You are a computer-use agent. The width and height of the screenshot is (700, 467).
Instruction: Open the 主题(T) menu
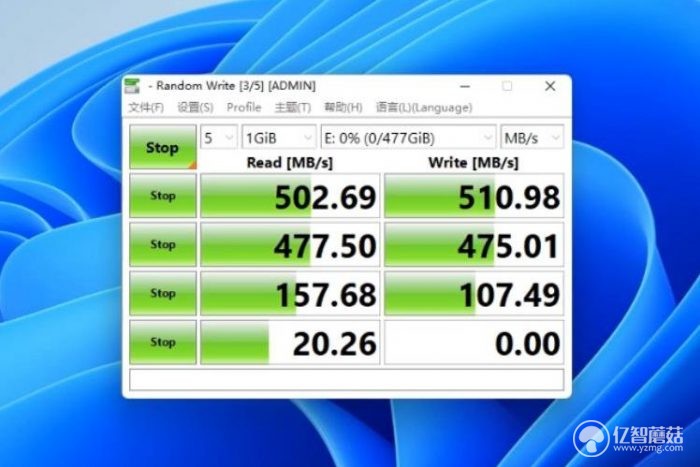293,108
